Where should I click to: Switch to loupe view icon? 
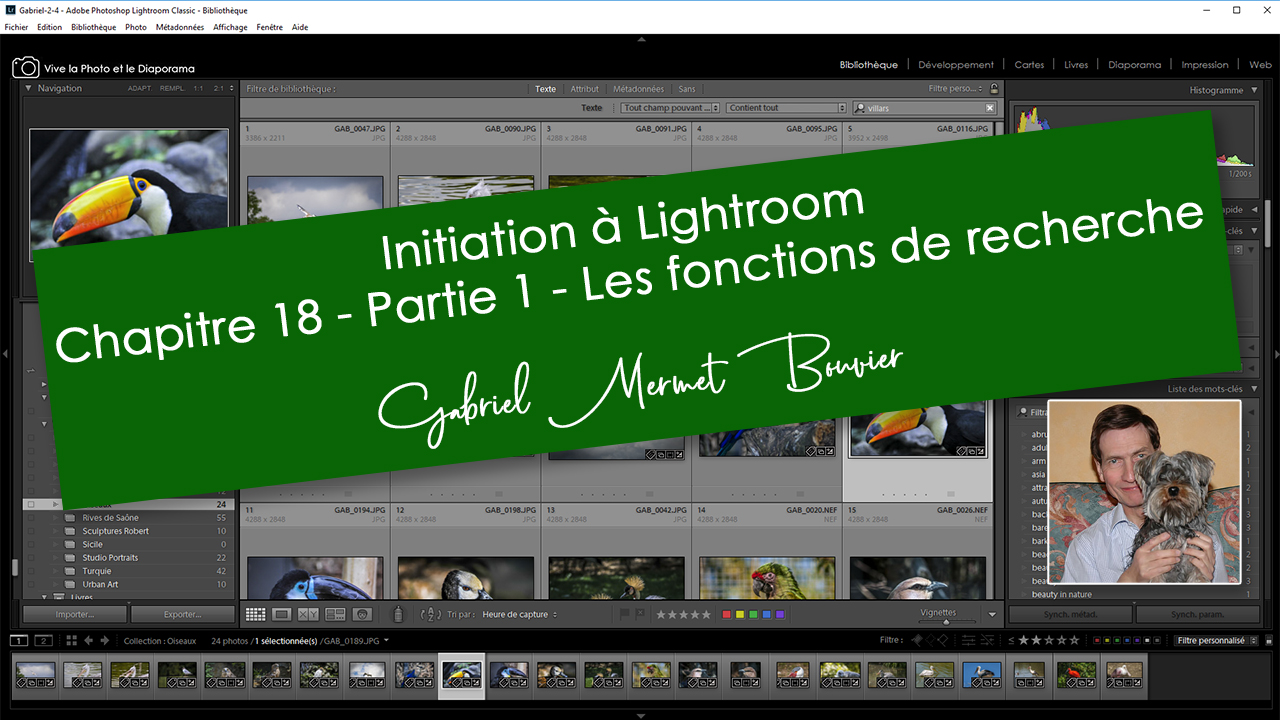(x=282, y=615)
